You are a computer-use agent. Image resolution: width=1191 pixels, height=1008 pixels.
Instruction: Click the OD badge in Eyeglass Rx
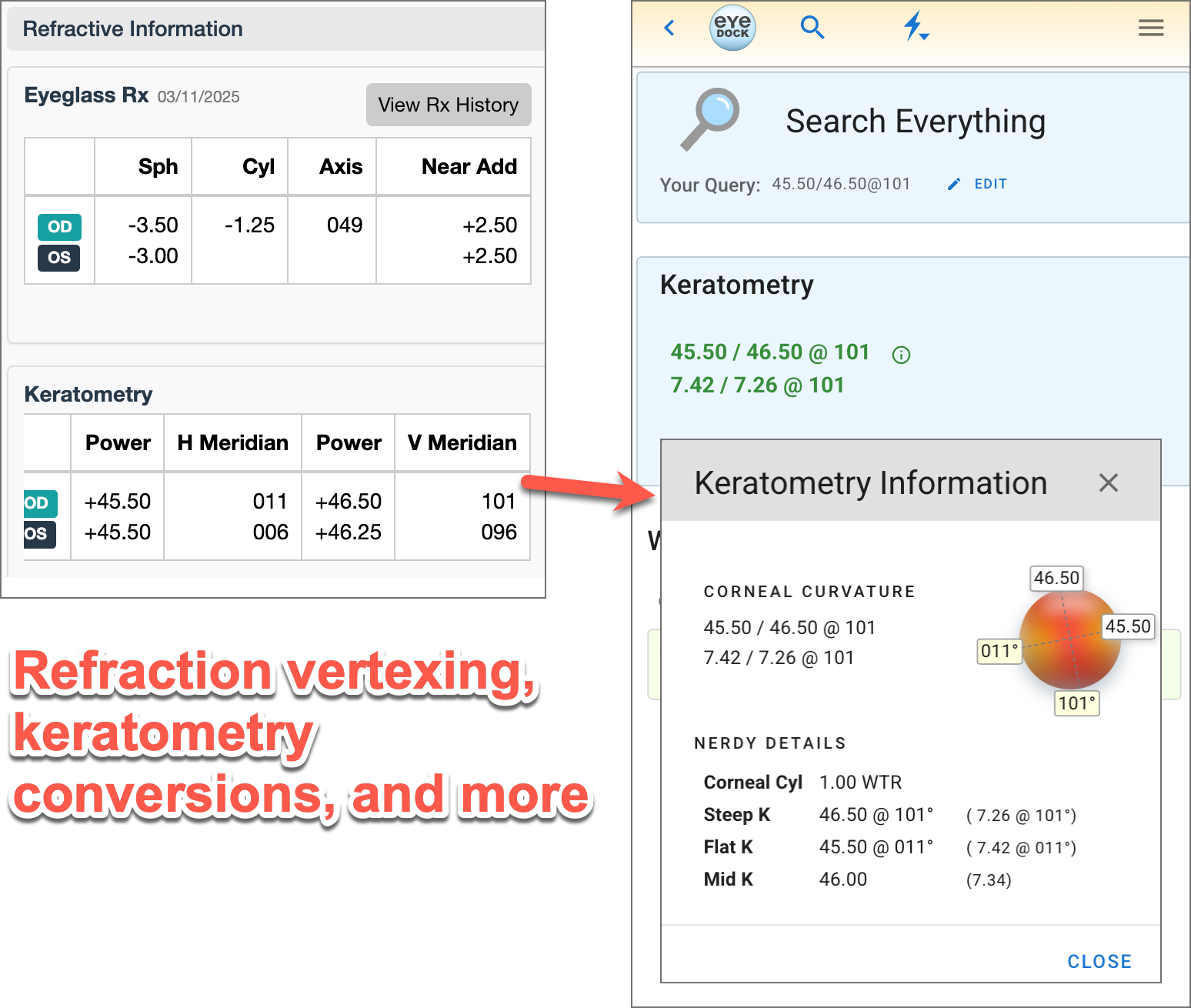(x=59, y=227)
